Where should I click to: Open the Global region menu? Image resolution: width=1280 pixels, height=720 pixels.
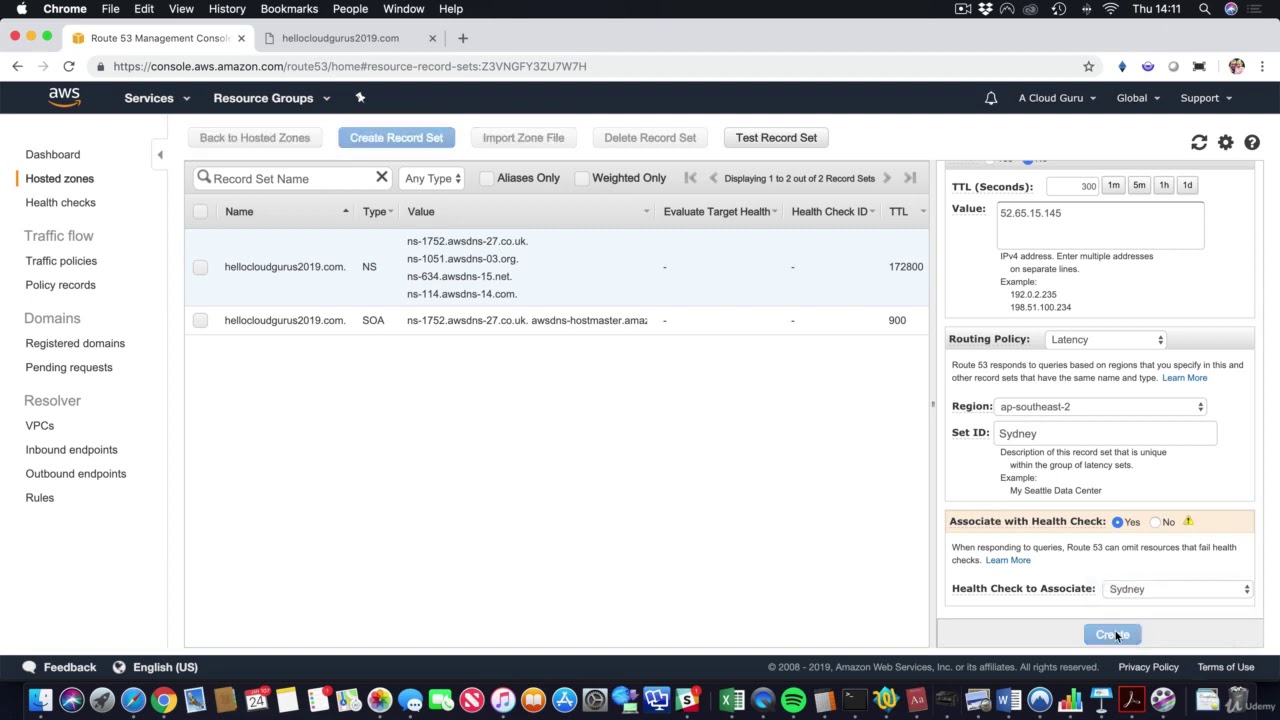(1138, 98)
